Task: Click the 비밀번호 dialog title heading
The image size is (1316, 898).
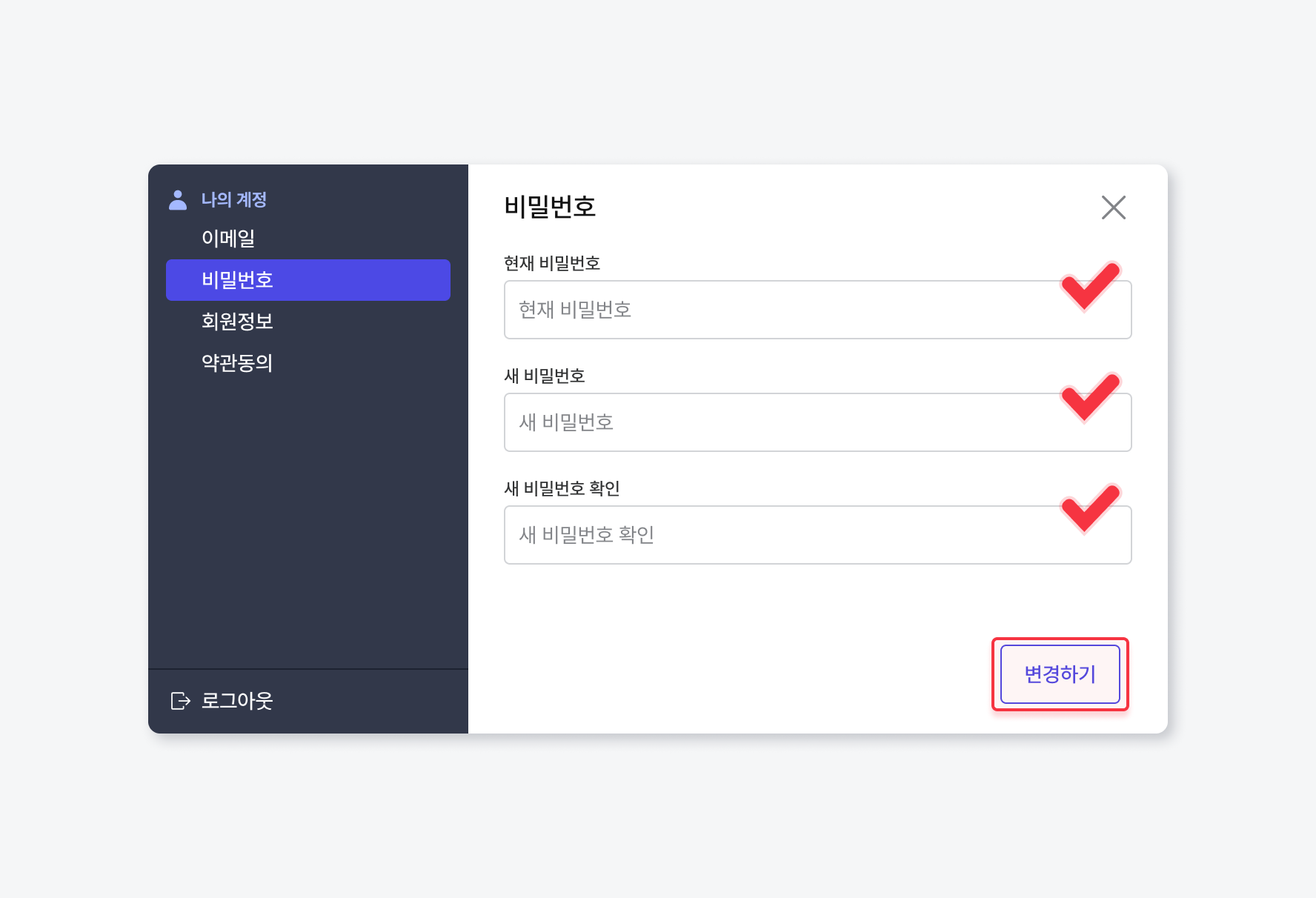Action: [x=550, y=207]
